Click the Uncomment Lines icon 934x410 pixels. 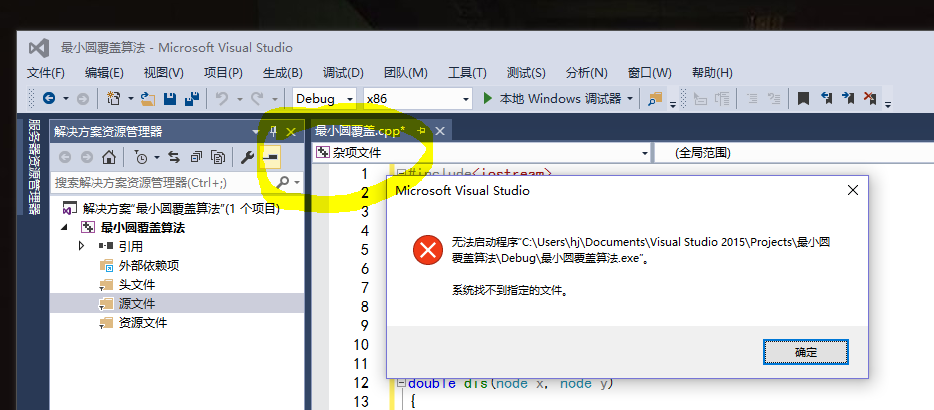[x=774, y=98]
